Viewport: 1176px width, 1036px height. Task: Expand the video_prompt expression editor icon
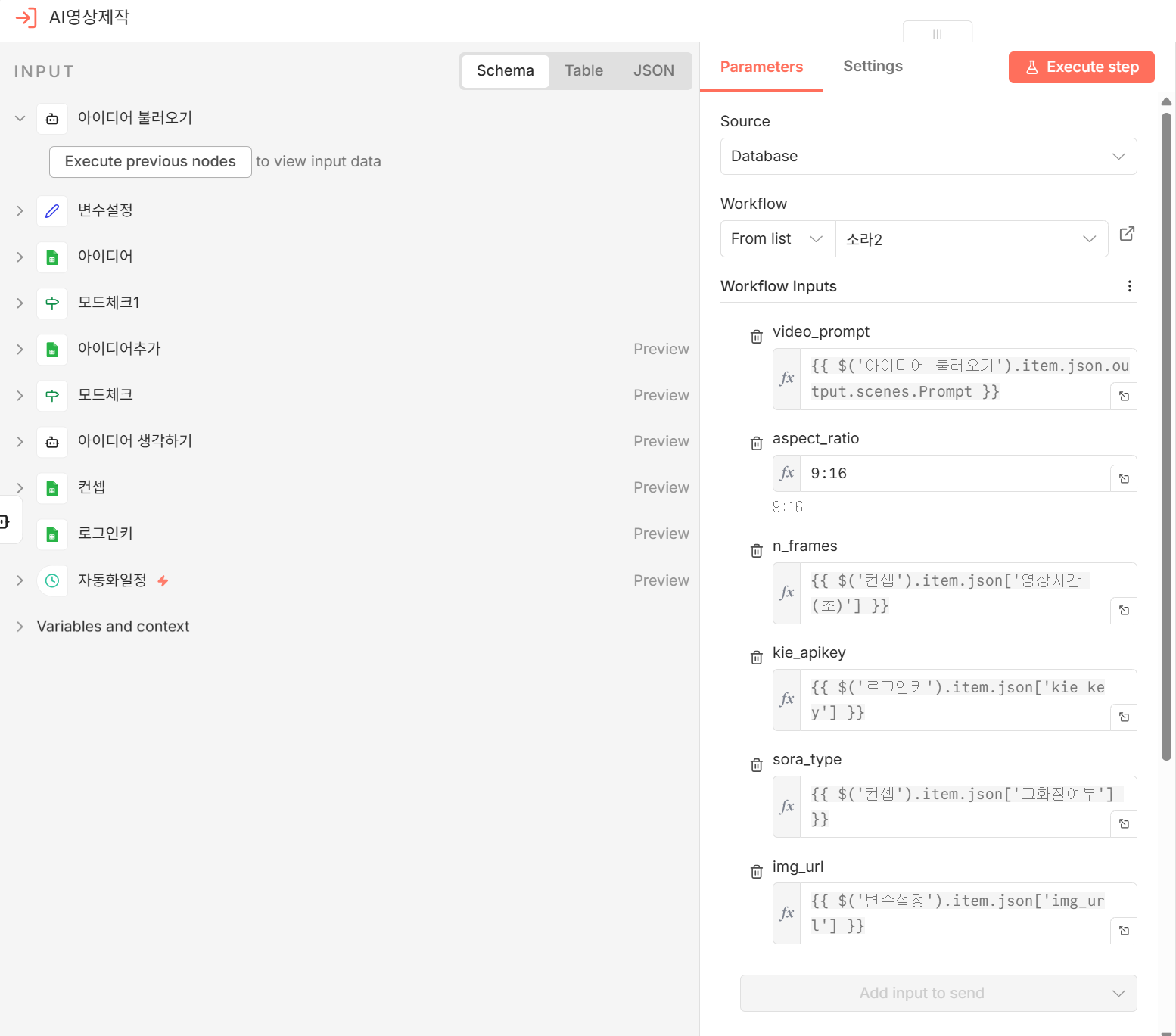(1124, 396)
